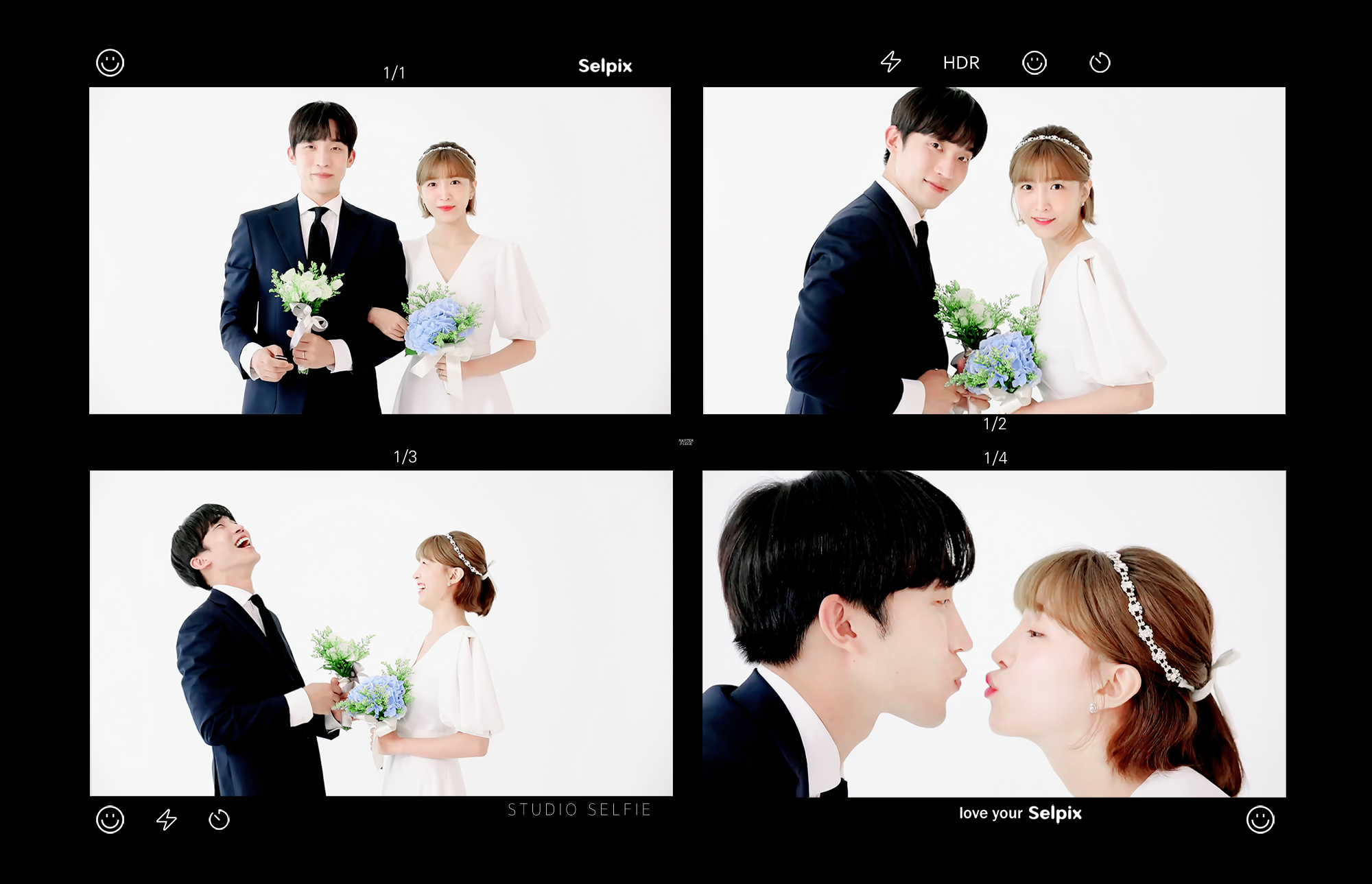Select the 1/2 leaning couple photo
Viewport: 1372px width, 884px height.
[994, 250]
